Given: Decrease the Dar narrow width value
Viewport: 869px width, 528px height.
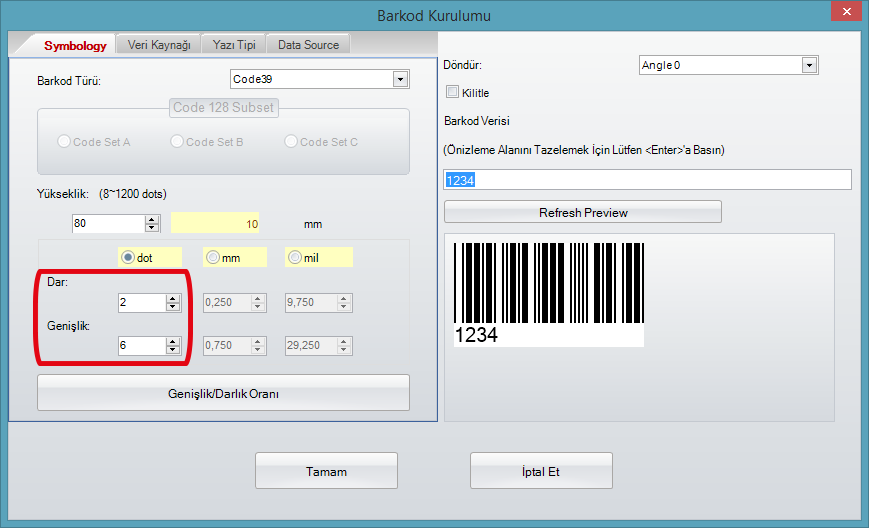Looking at the screenshot, I should (x=172, y=307).
